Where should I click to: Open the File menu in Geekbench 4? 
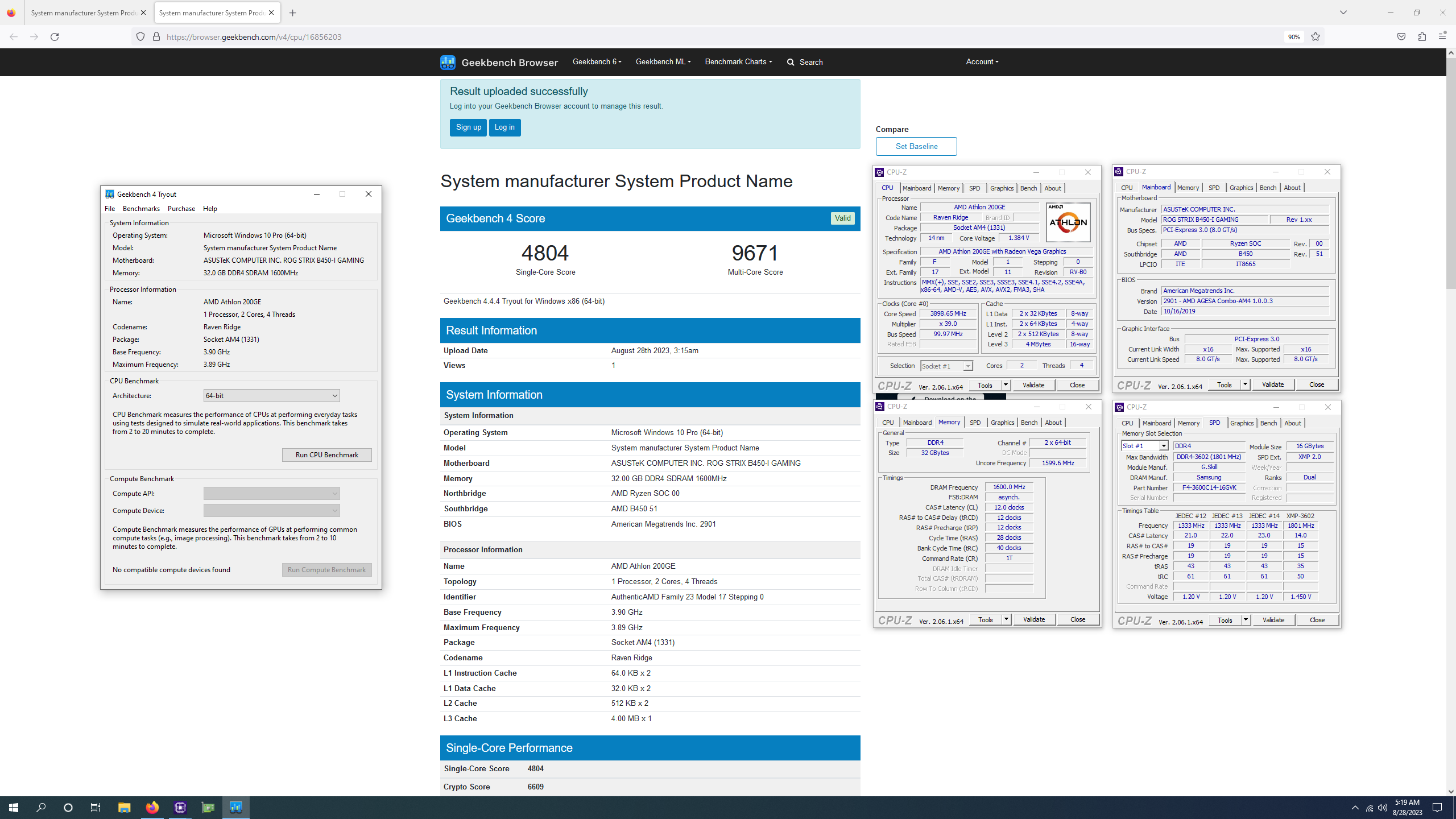(x=110, y=209)
